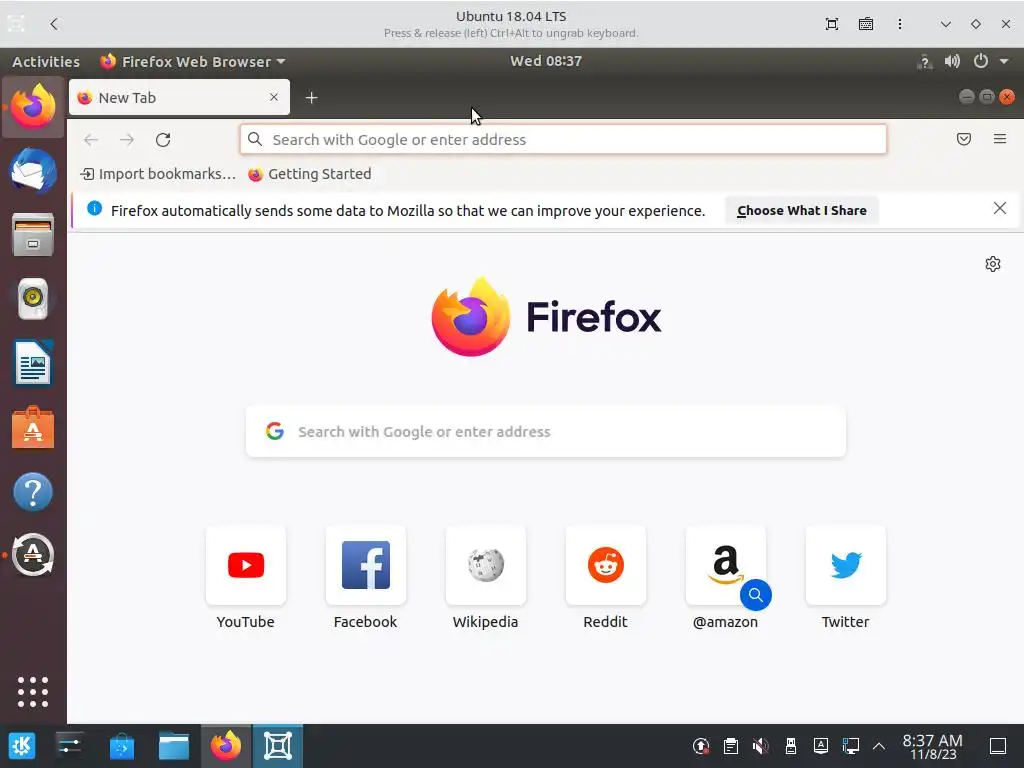Open network connections tray icon

pyautogui.click(x=850, y=746)
